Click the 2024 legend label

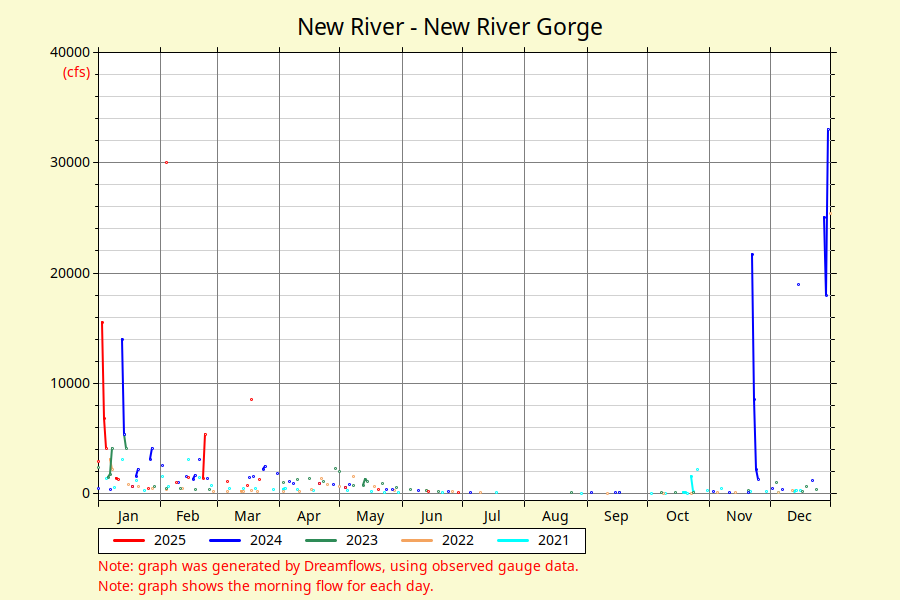pyautogui.click(x=266, y=540)
